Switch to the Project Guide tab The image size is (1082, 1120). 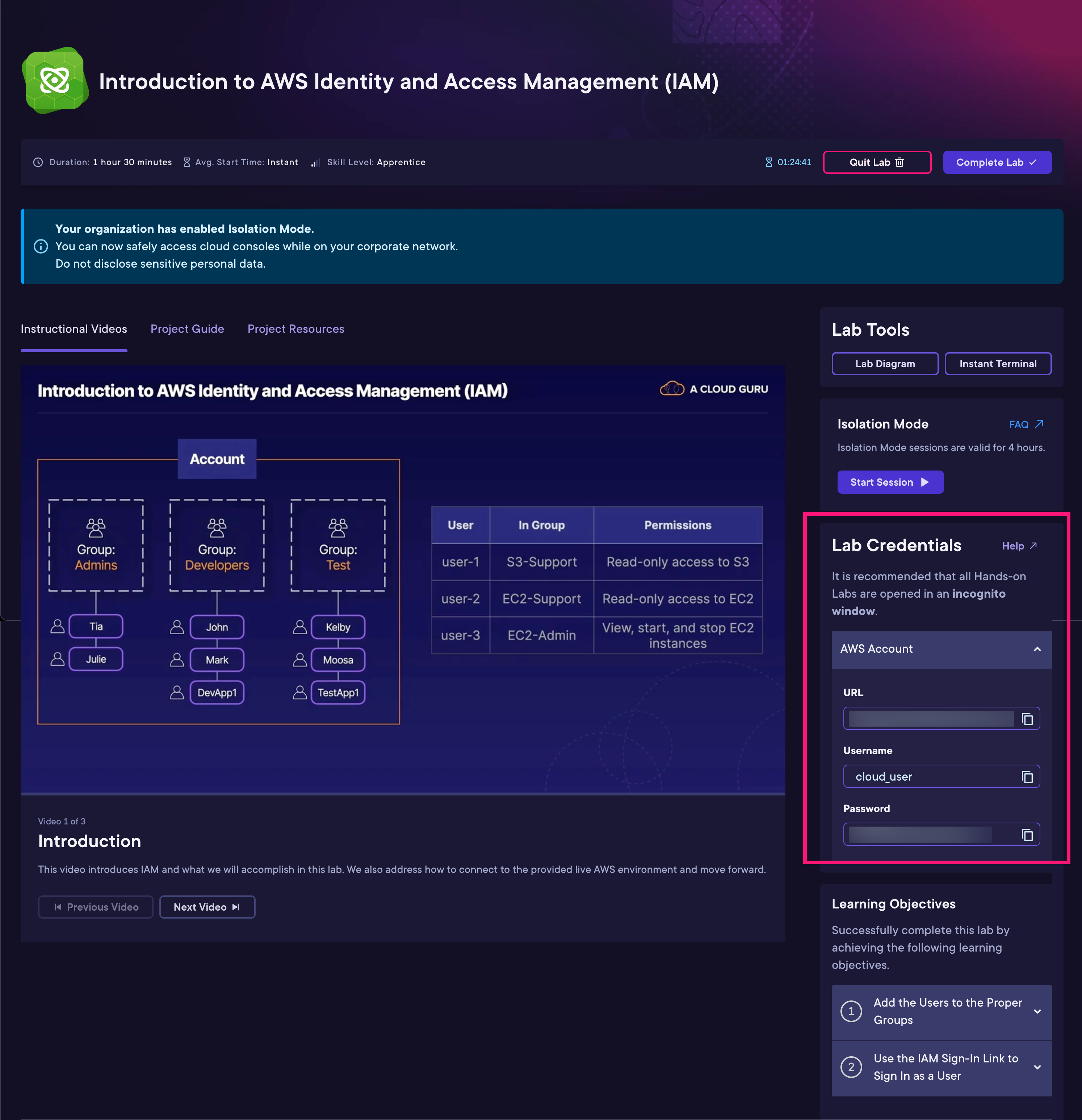tap(187, 329)
